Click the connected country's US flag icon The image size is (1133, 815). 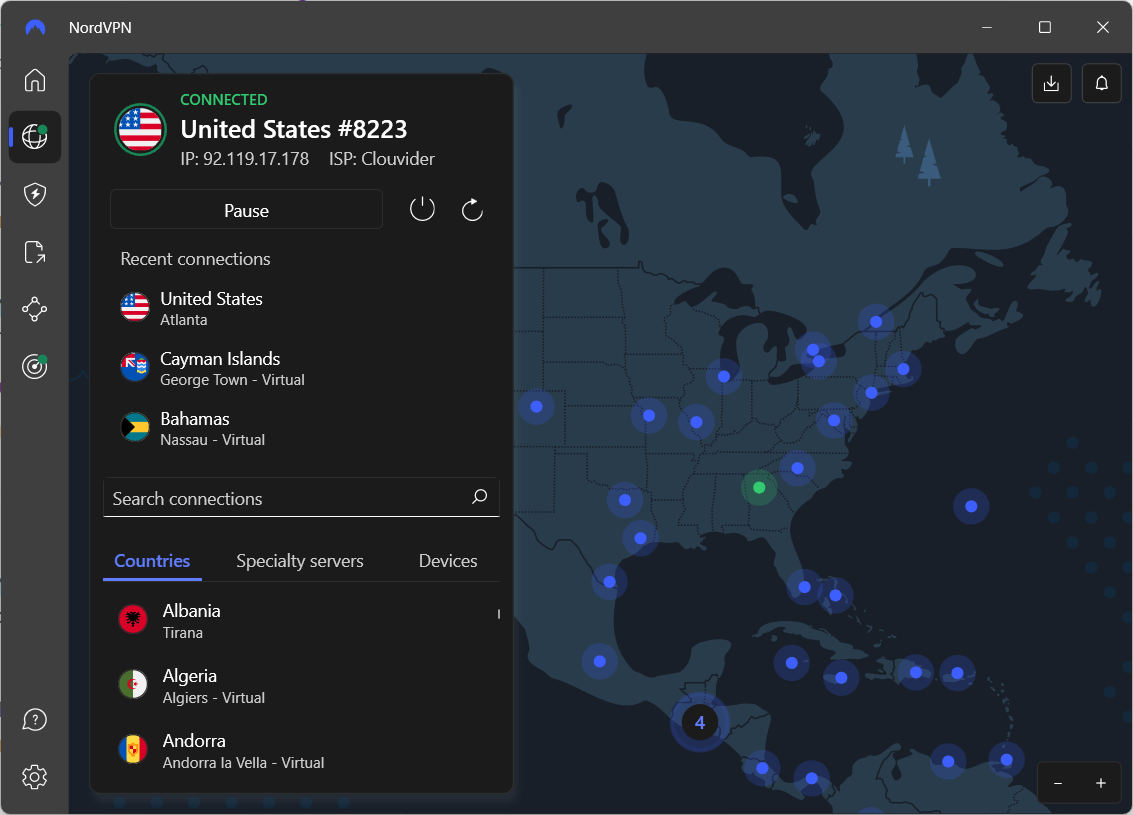(x=140, y=129)
